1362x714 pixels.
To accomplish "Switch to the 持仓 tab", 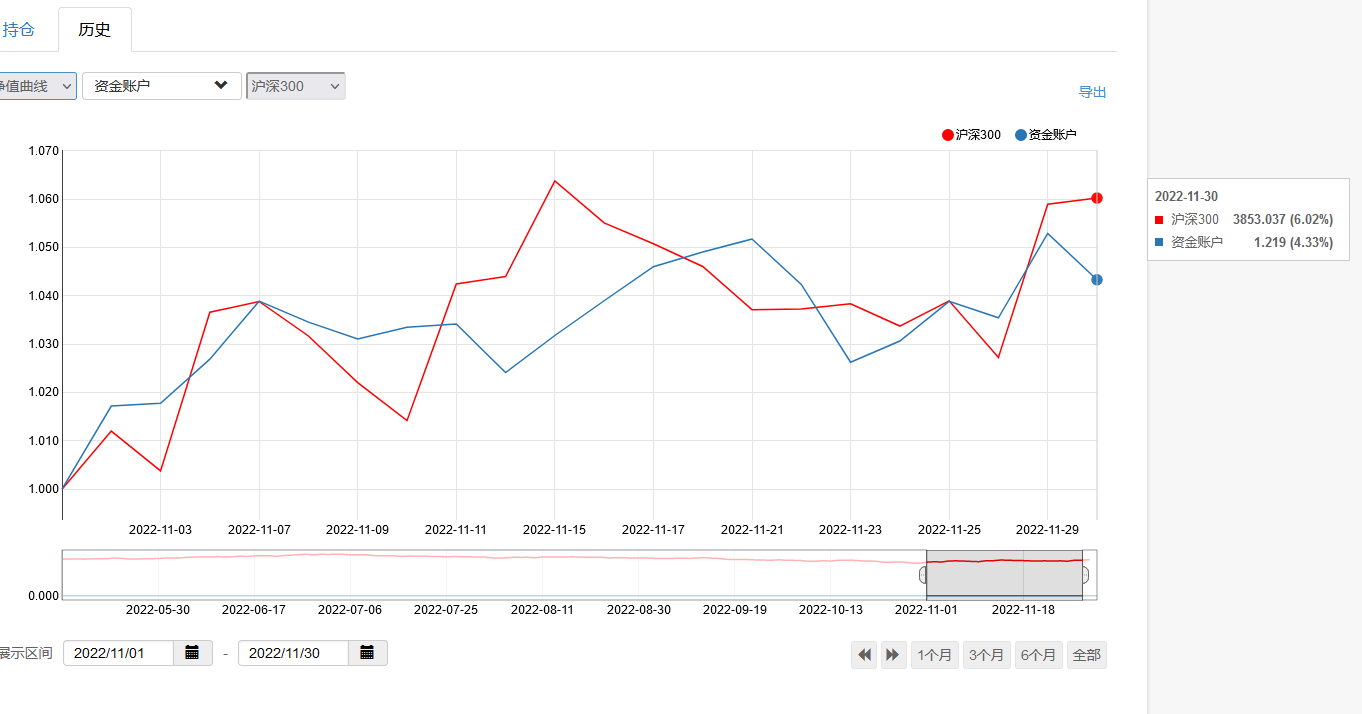I will pos(18,30).
